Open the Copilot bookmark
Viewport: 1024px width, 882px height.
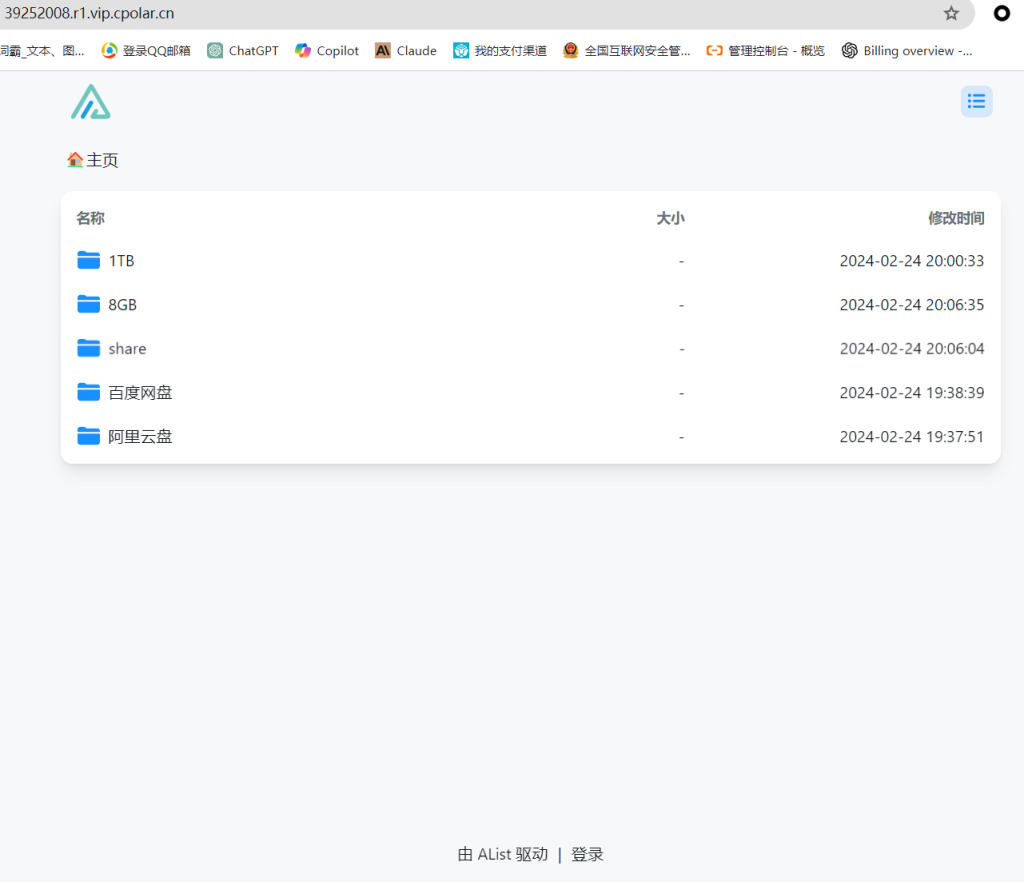[327, 51]
